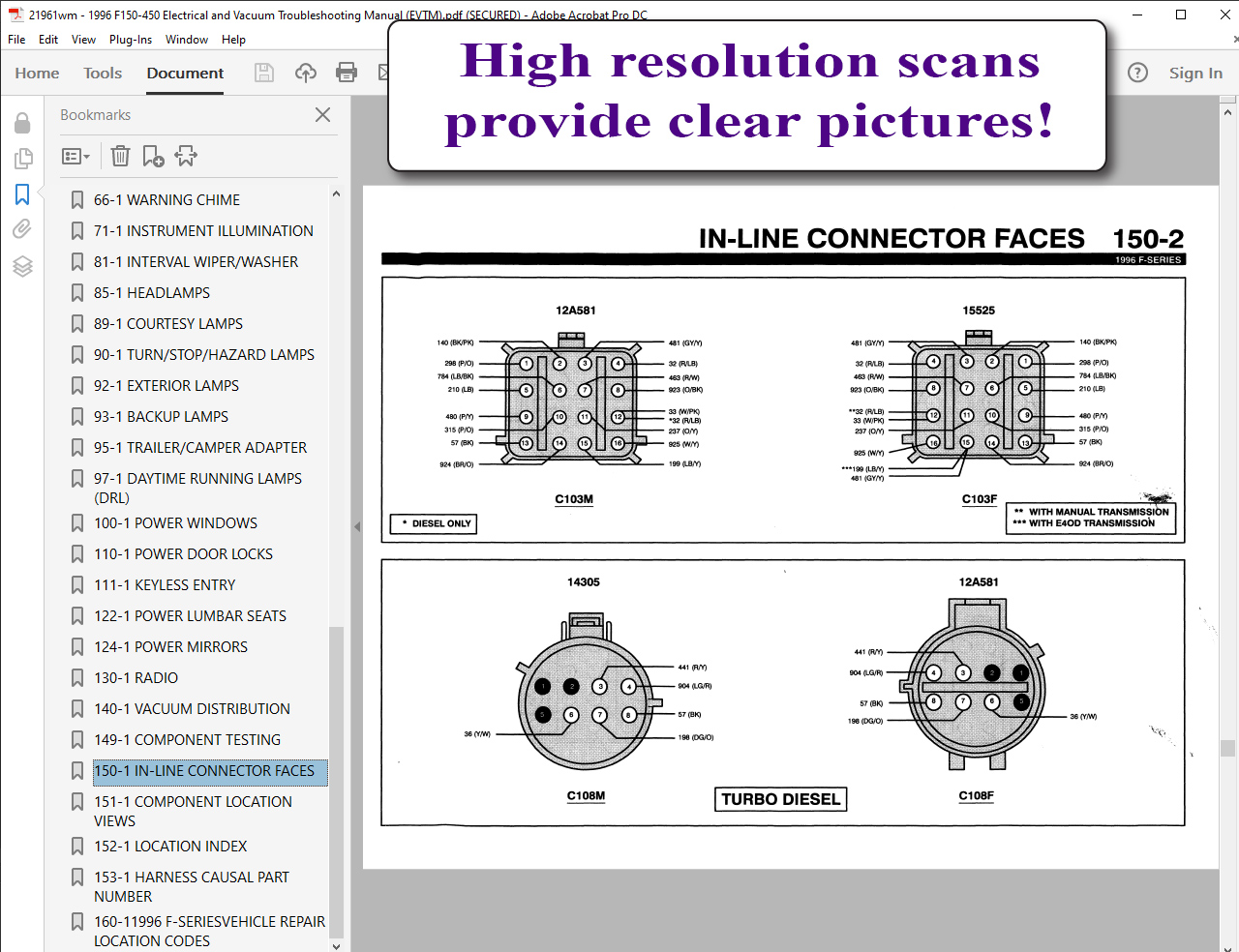Select bookmark 81-1 INTERVAL WIPER/WASHER

tap(196, 261)
